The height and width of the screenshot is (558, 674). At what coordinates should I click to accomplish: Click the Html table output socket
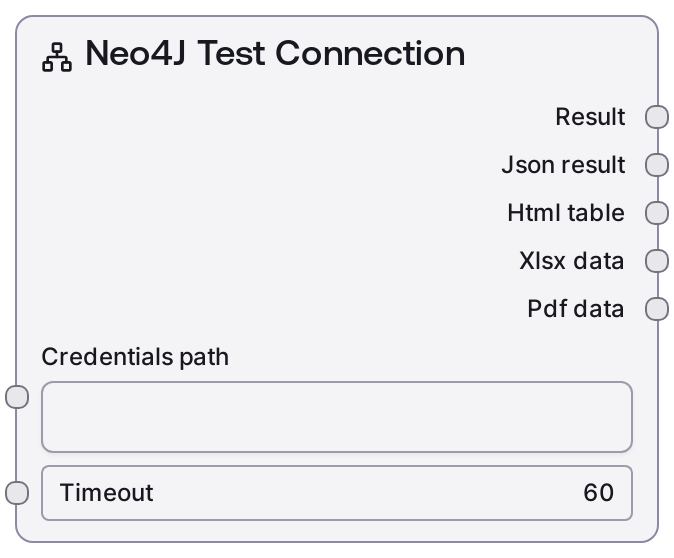pyautogui.click(x=657, y=213)
